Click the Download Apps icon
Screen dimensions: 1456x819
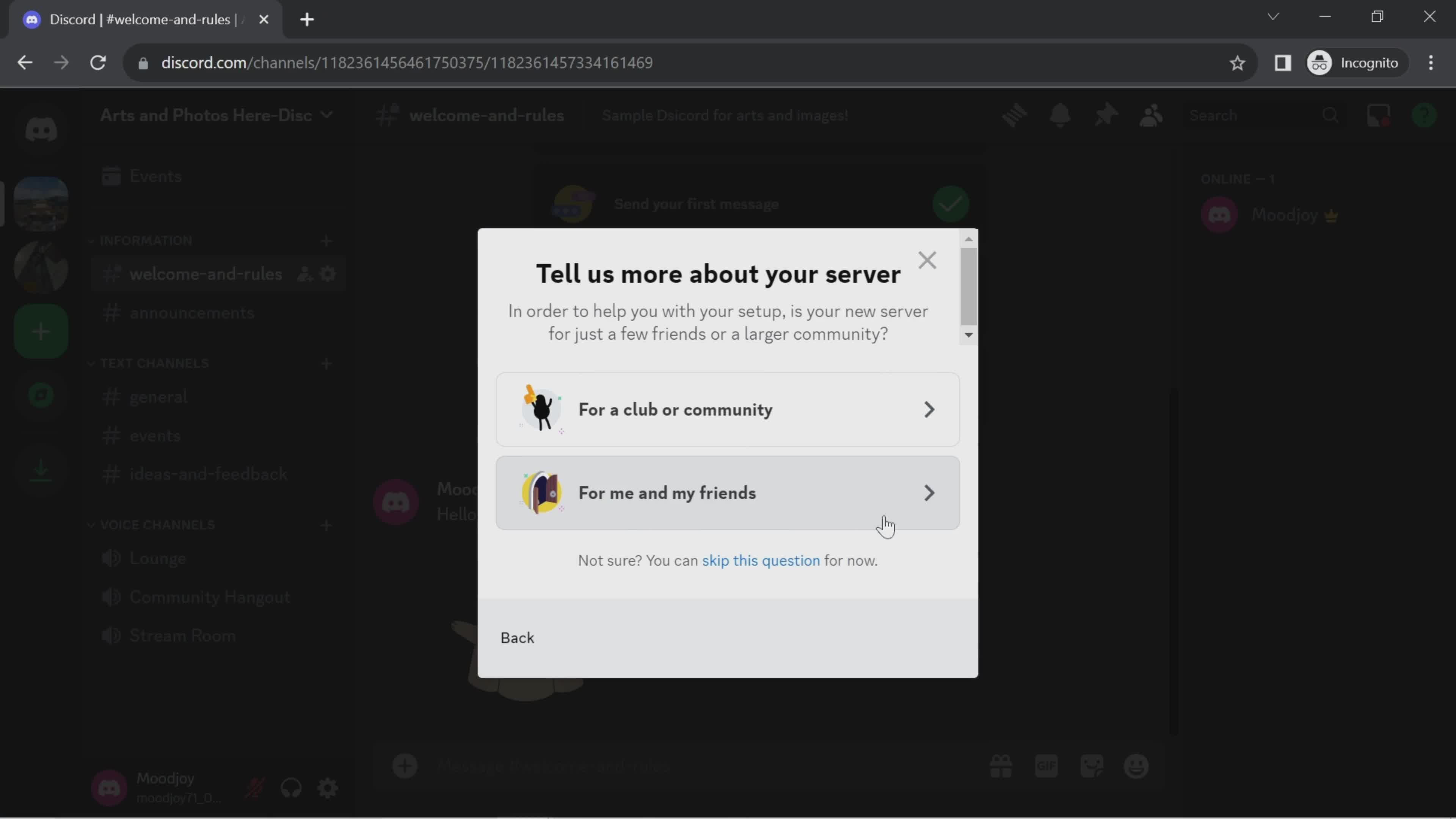point(41,470)
